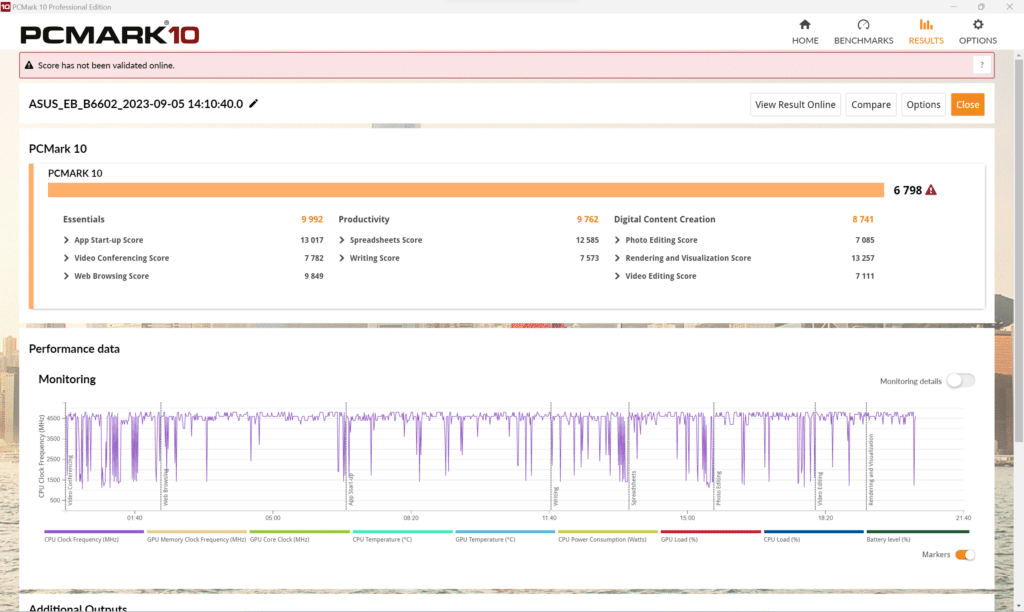Select the Results bar chart icon
Screen dimensions: 1024x612
click(x=925, y=25)
